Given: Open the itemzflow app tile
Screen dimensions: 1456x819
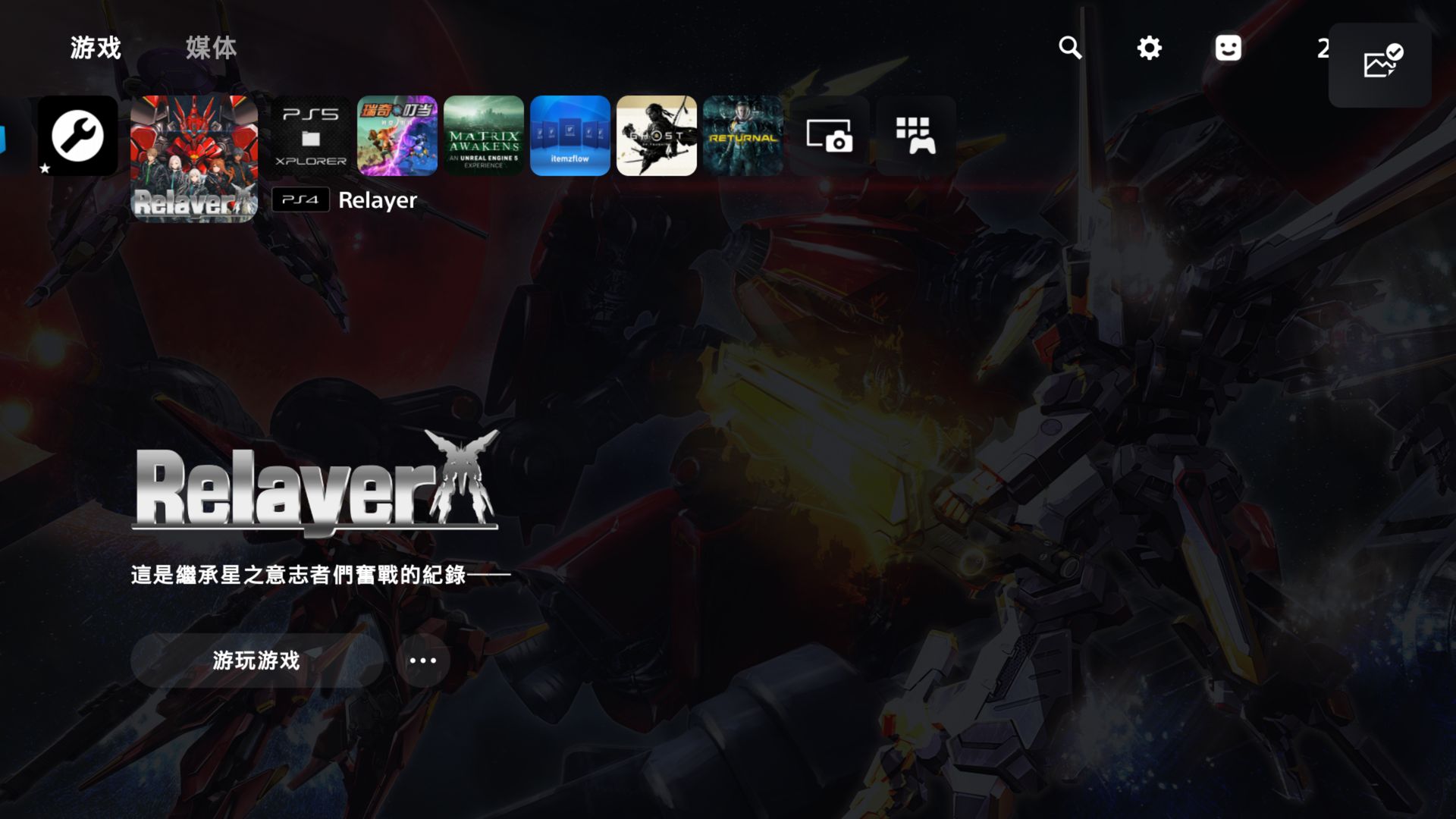Looking at the screenshot, I should [570, 136].
